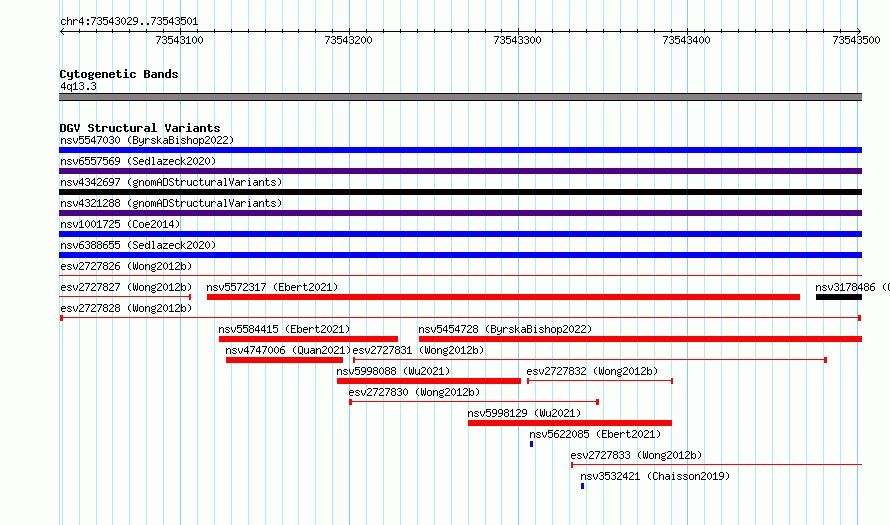The height and width of the screenshot is (525, 890).
Task: Select esv2727826 (Wong2012b) label
Action: [126, 266]
